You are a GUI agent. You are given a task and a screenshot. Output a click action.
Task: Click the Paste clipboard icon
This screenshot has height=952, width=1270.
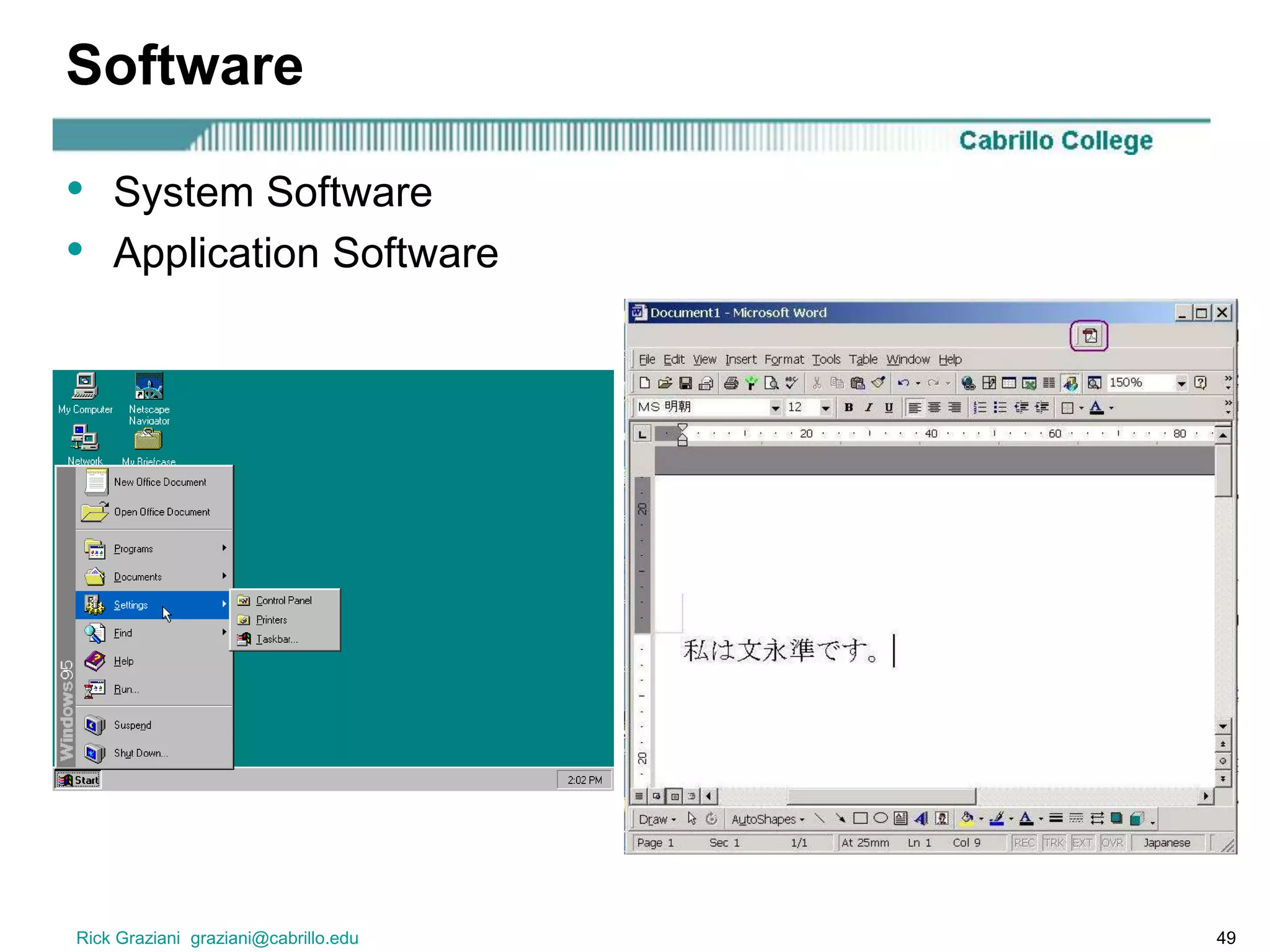click(858, 383)
